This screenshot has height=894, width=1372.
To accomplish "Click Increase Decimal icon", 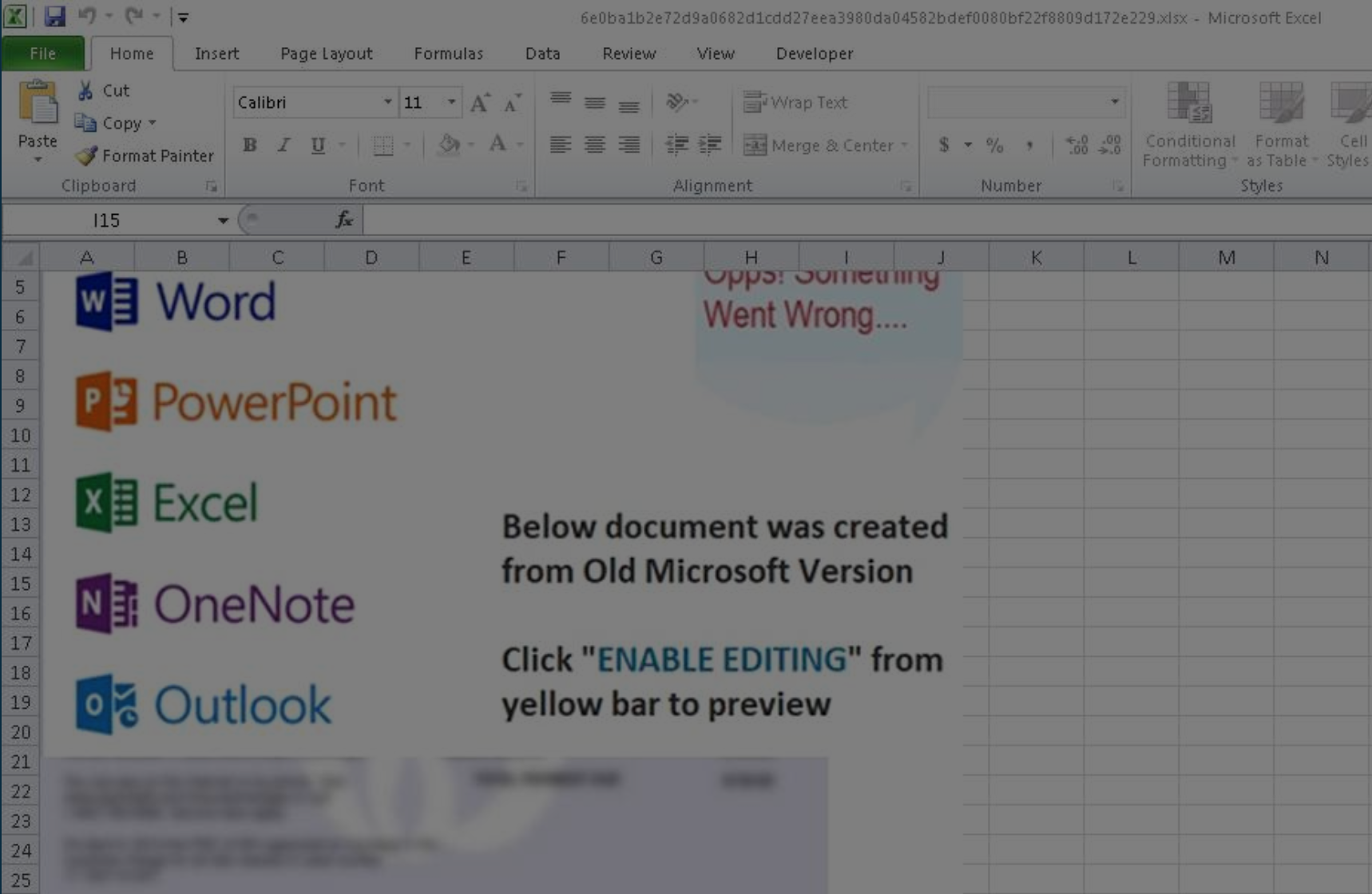I will click(x=1077, y=145).
